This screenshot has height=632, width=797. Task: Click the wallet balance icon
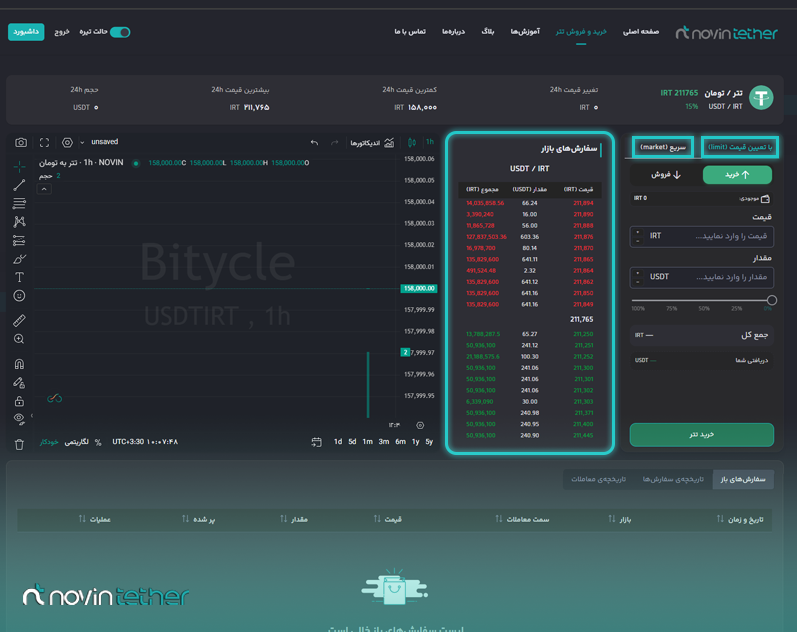pyautogui.click(x=765, y=198)
